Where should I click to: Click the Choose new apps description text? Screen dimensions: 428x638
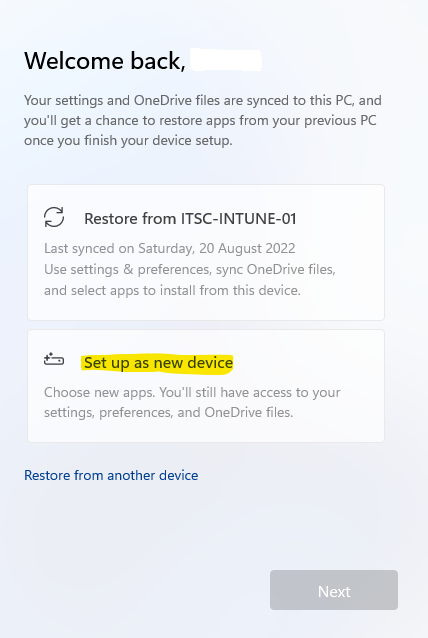(192, 402)
